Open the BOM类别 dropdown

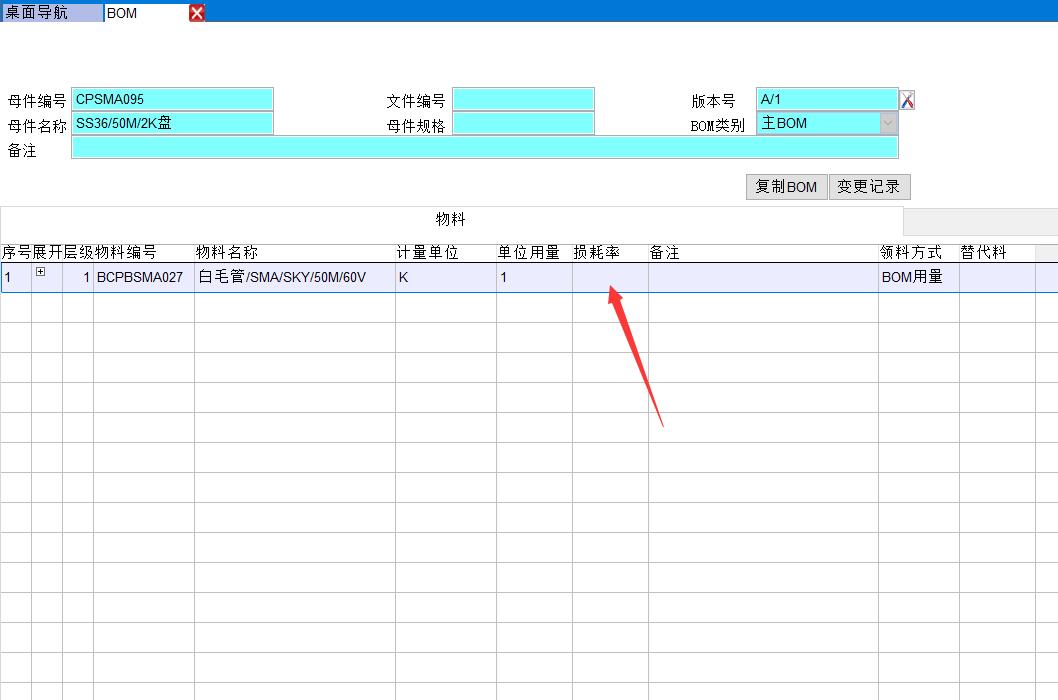[888, 123]
